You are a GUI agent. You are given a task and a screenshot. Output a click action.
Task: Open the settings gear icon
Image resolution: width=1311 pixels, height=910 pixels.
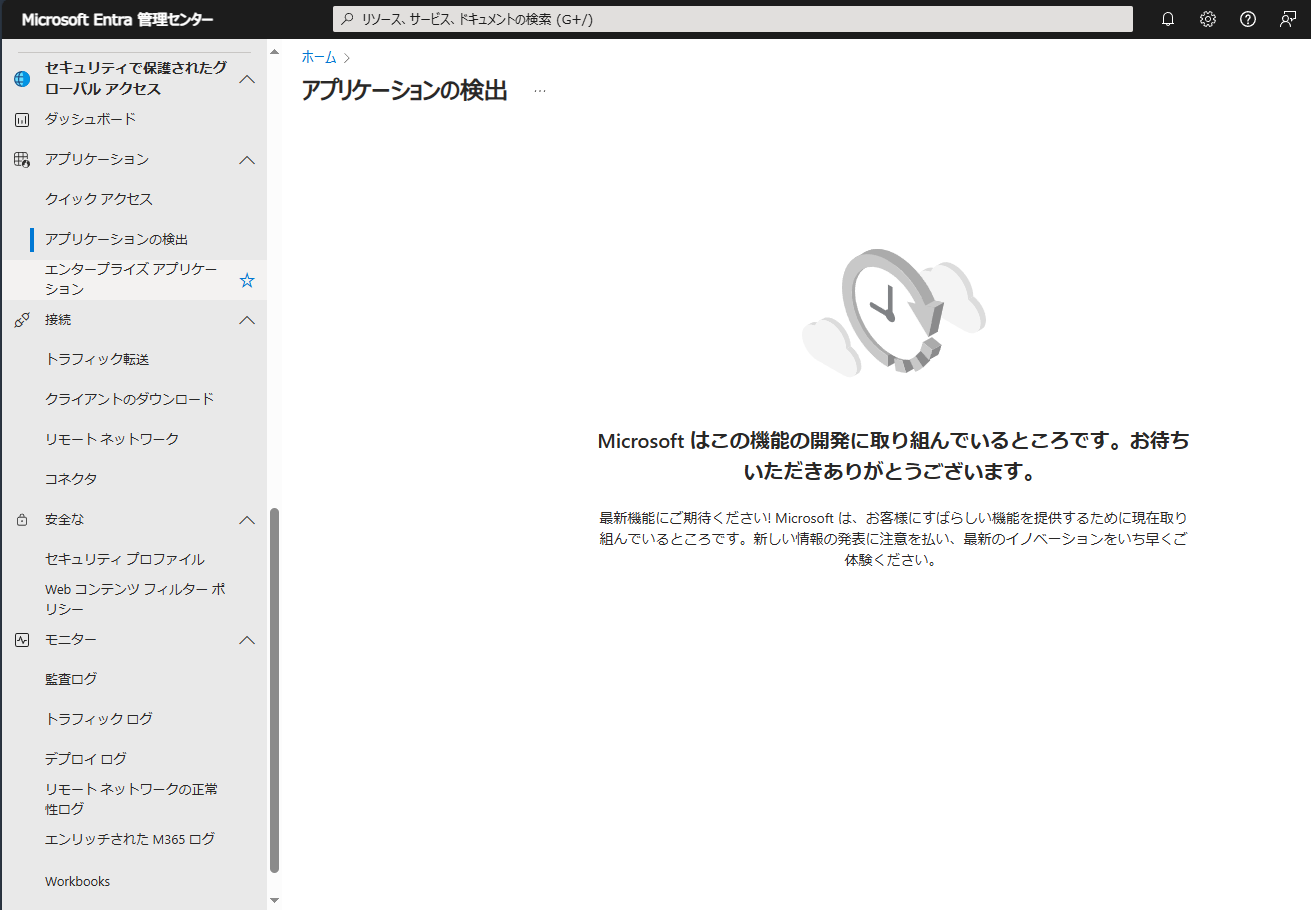pos(1207,19)
